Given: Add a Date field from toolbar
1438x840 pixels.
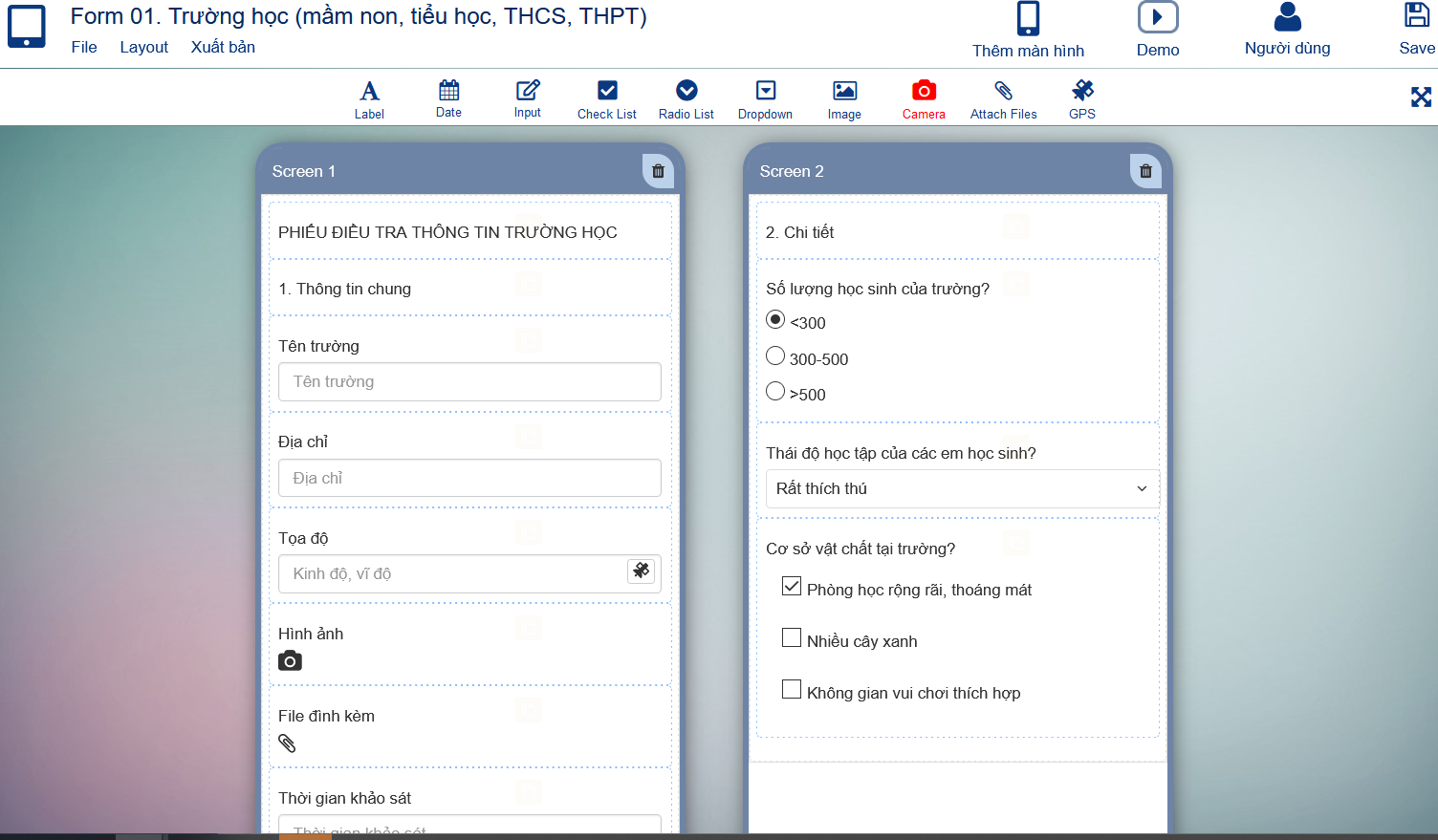Looking at the screenshot, I should [448, 98].
